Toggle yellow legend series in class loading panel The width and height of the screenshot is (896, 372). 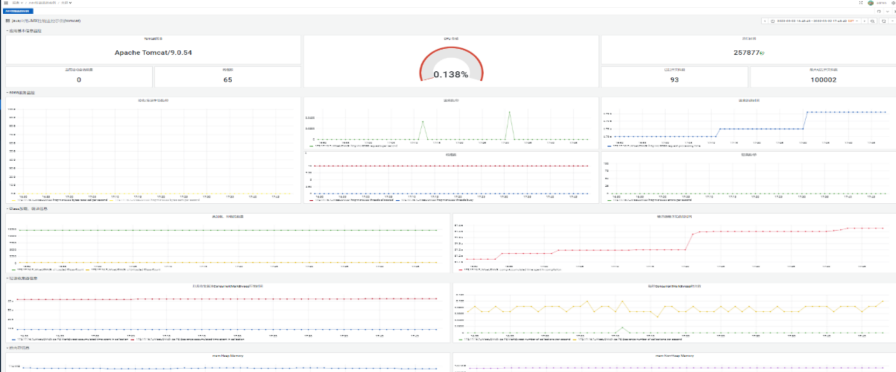click(122, 269)
